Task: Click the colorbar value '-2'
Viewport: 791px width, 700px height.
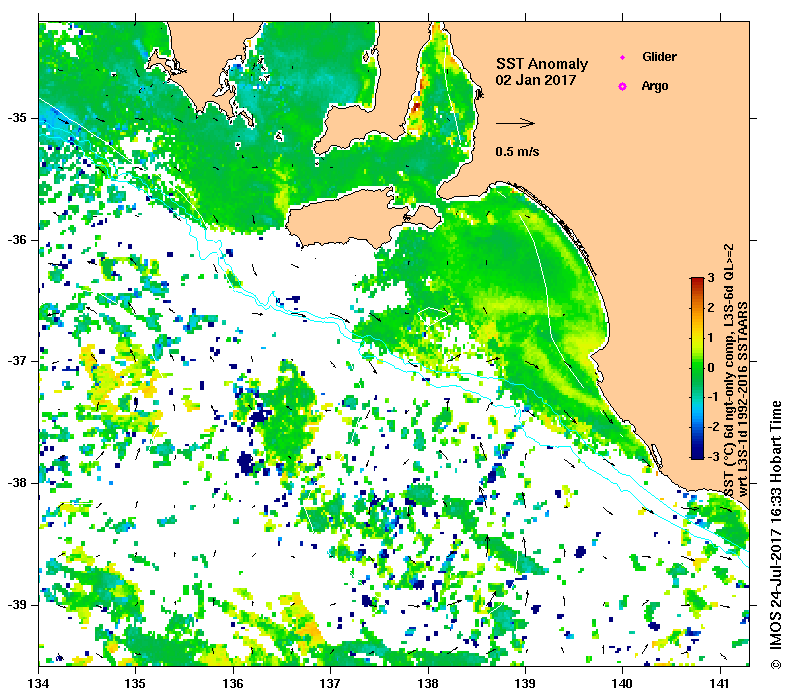Action: tap(713, 427)
